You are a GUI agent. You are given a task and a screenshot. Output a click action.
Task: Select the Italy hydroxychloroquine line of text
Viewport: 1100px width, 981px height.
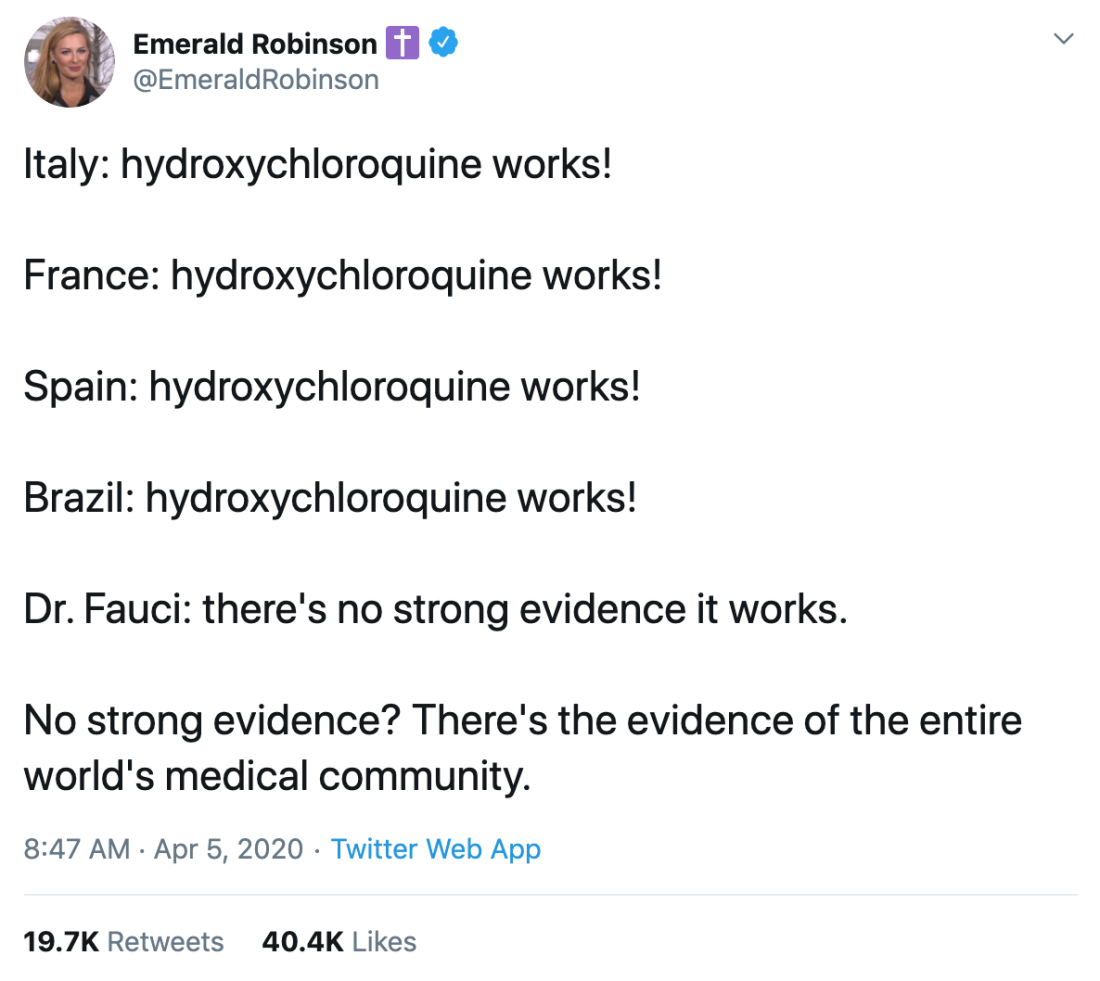click(x=318, y=166)
